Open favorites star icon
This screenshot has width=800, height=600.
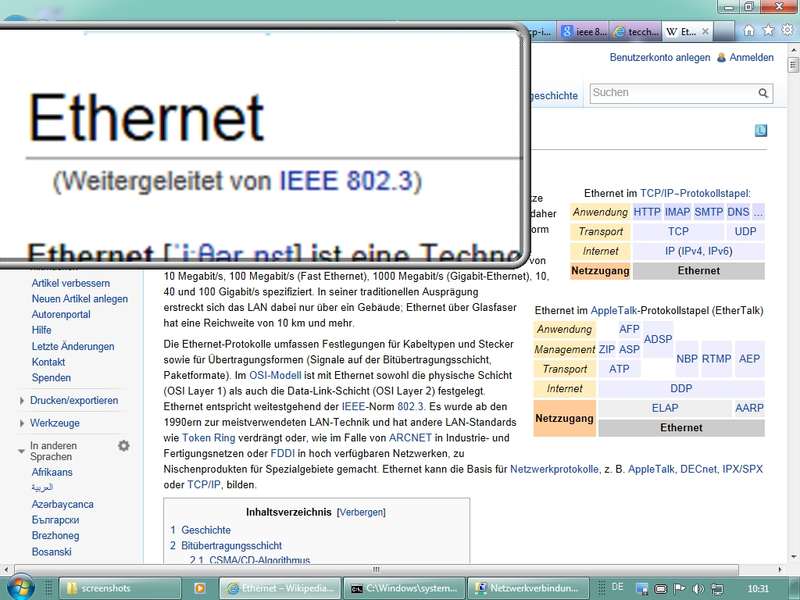768,30
